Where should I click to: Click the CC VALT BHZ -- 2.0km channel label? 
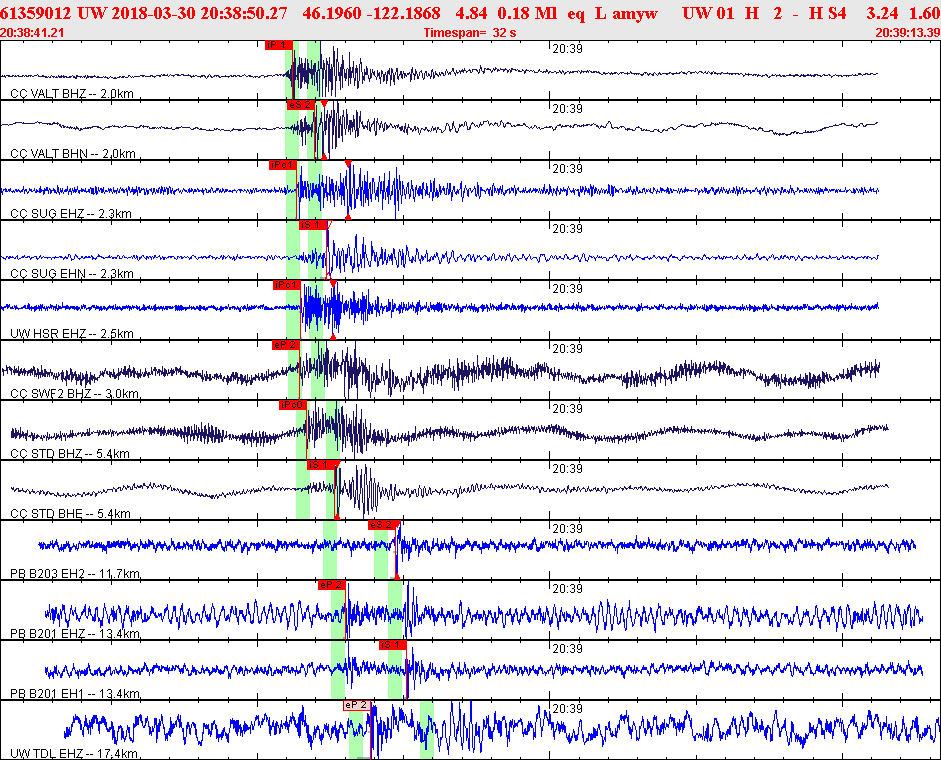coord(72,94)
